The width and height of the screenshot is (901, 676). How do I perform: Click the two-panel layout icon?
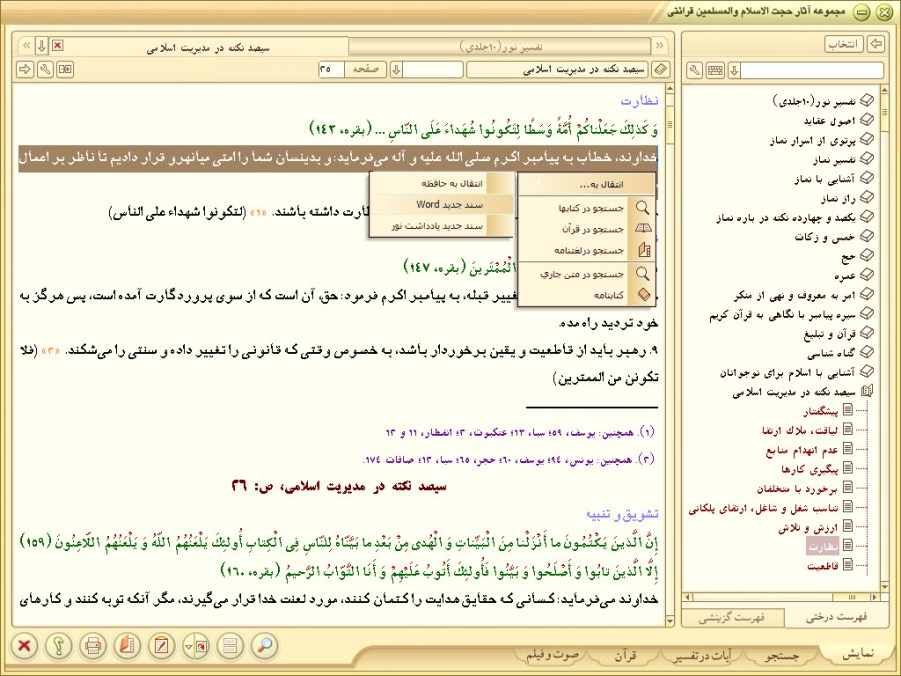pos(230,646)
